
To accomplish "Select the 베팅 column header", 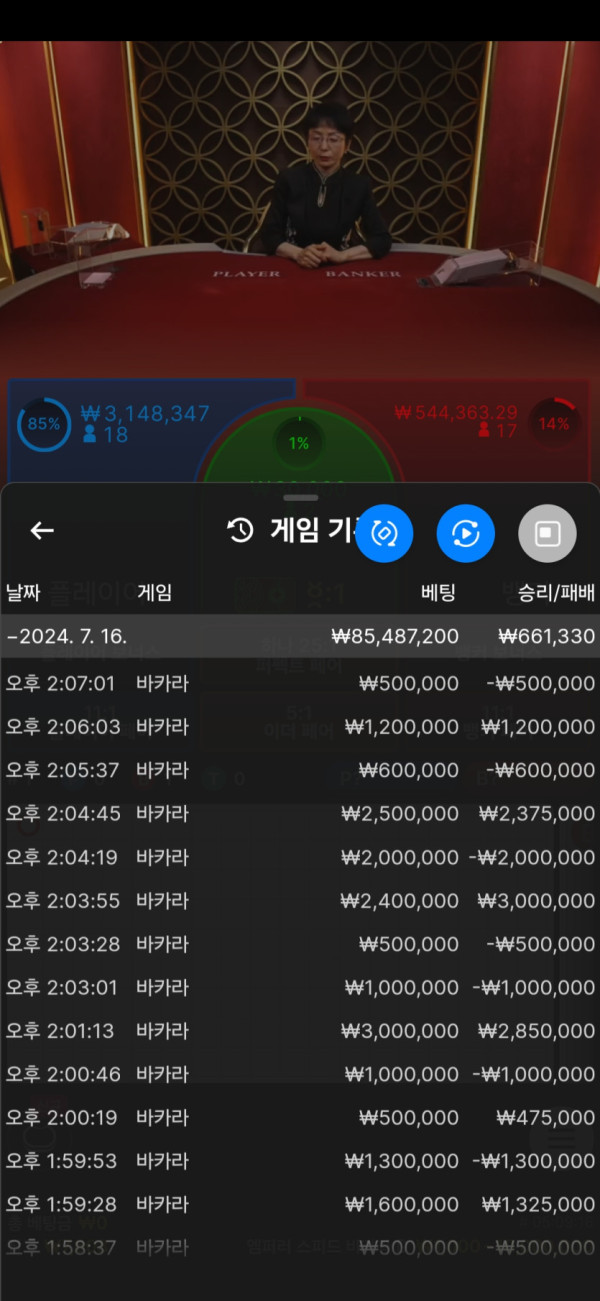I will coord(438,592).
